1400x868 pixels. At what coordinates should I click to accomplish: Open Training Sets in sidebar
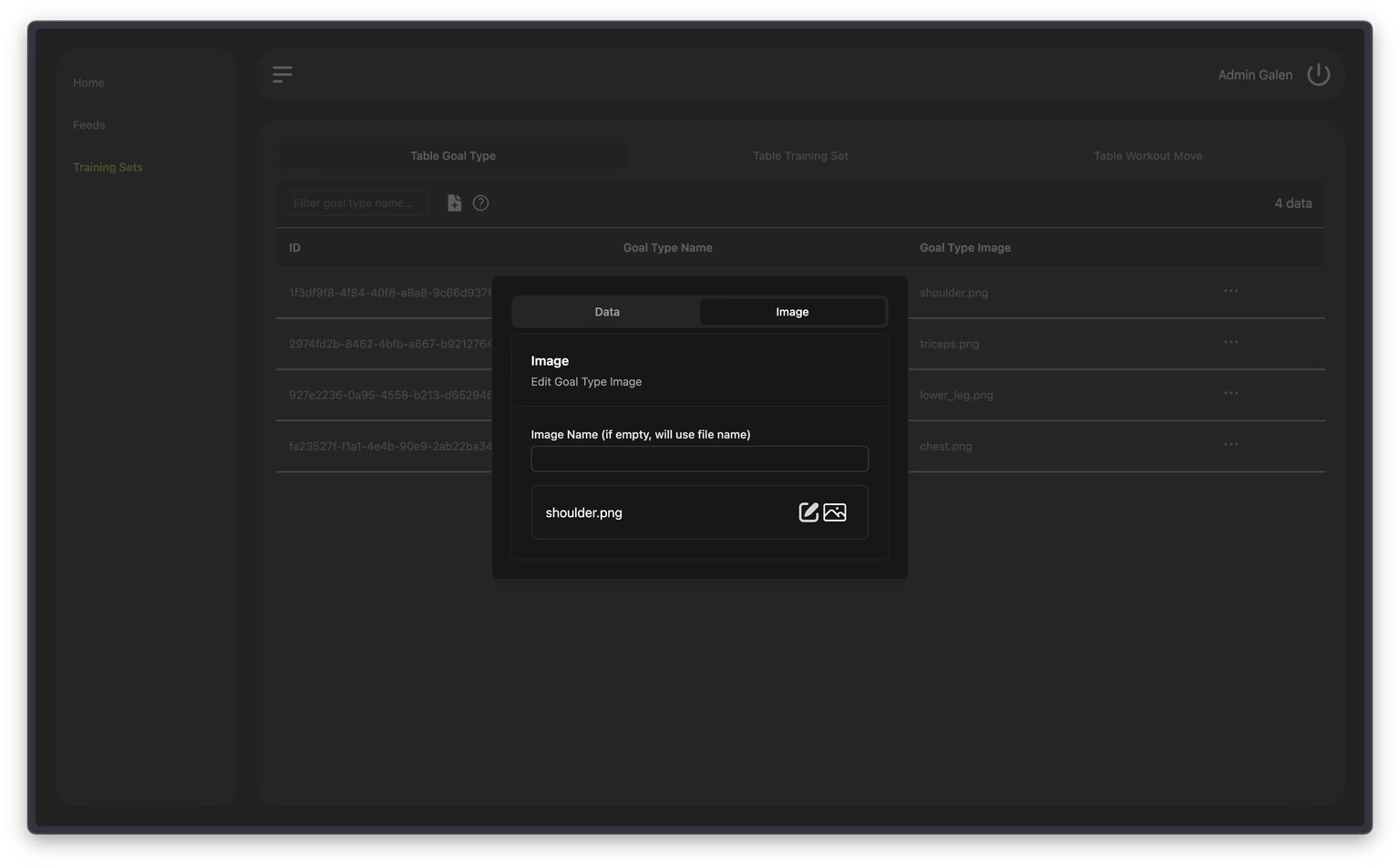(108, 168)
